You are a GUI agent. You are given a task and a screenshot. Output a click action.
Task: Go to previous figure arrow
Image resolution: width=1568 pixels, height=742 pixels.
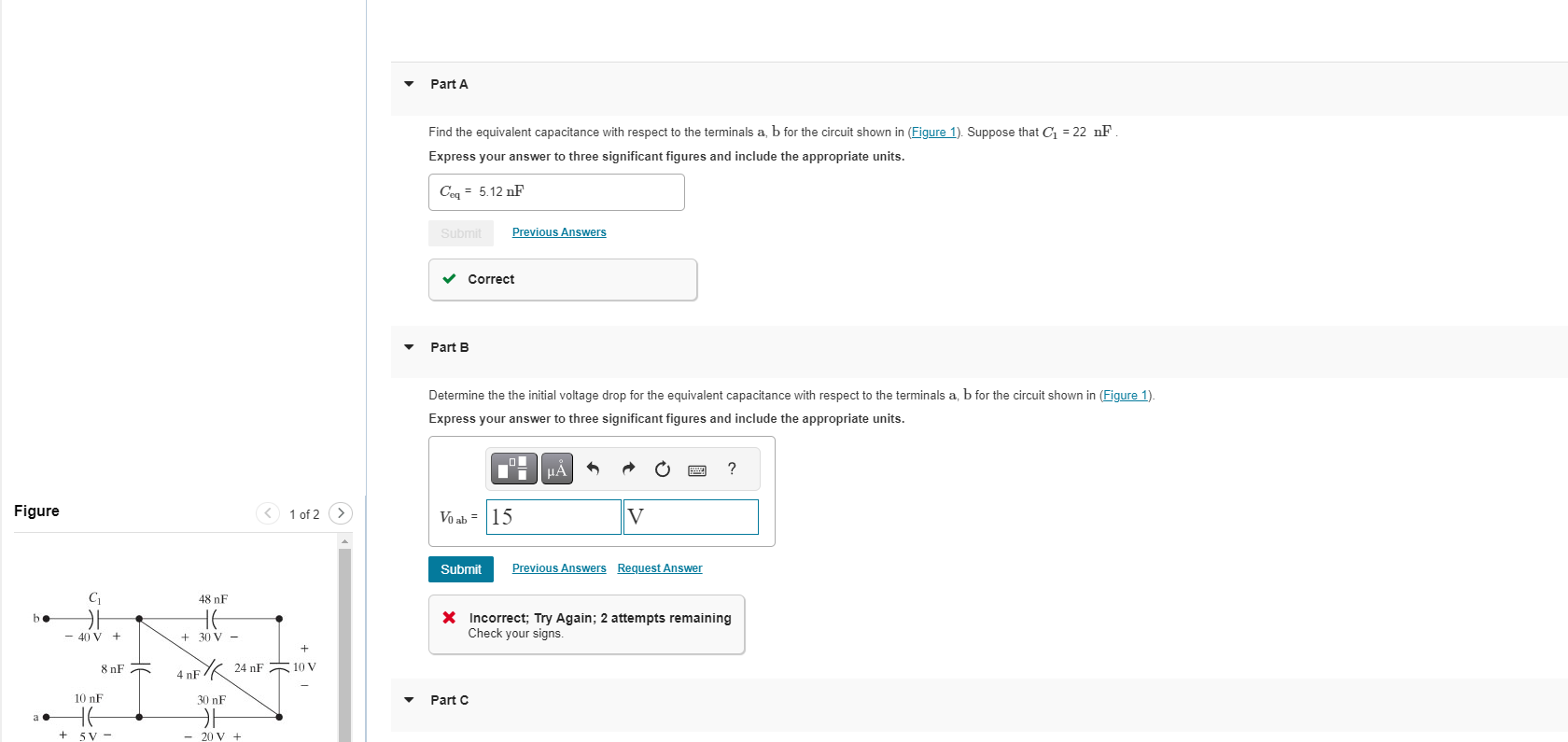coord(268,513)
